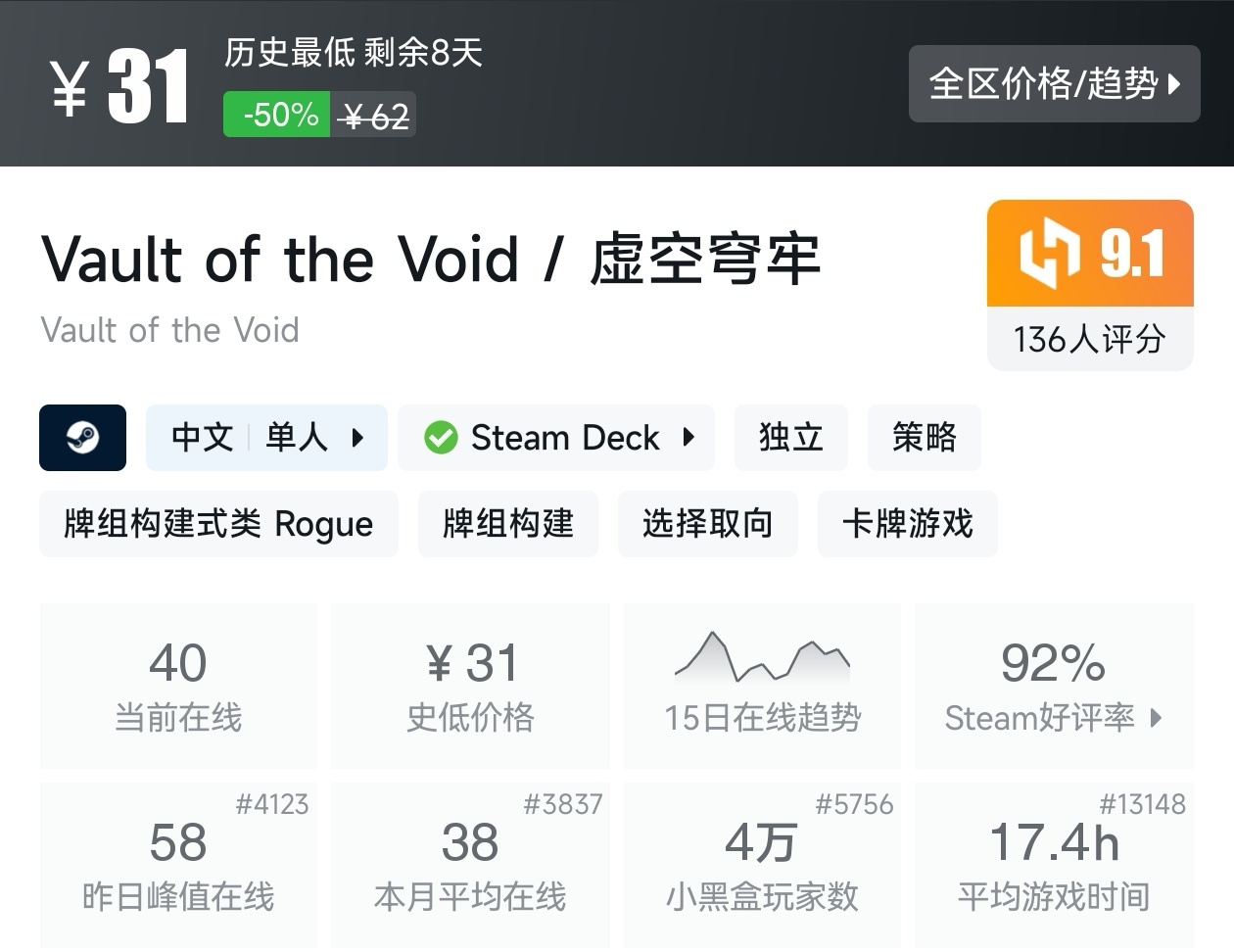Select the 策略 tag
1234x952 pixels.
coord(924,438)
